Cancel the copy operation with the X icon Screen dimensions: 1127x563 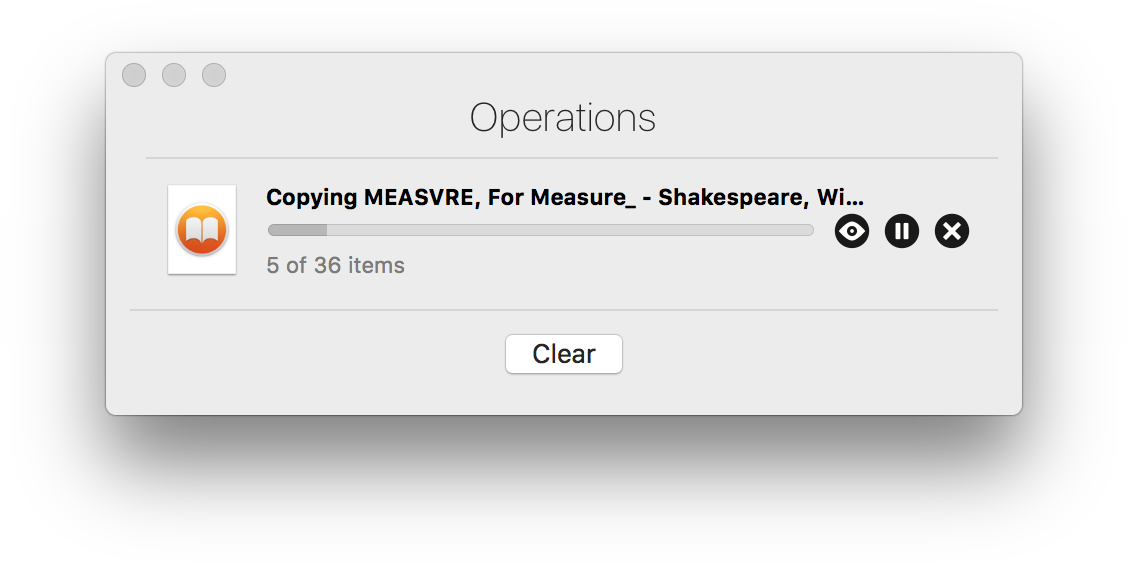[952, 232]
